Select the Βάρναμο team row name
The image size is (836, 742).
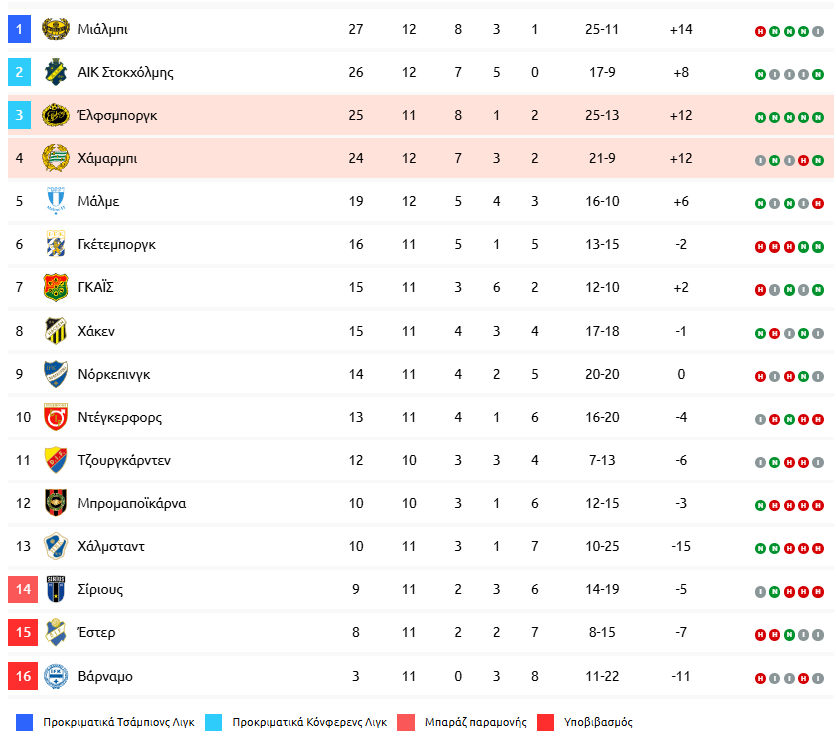(x=105, y=676)
